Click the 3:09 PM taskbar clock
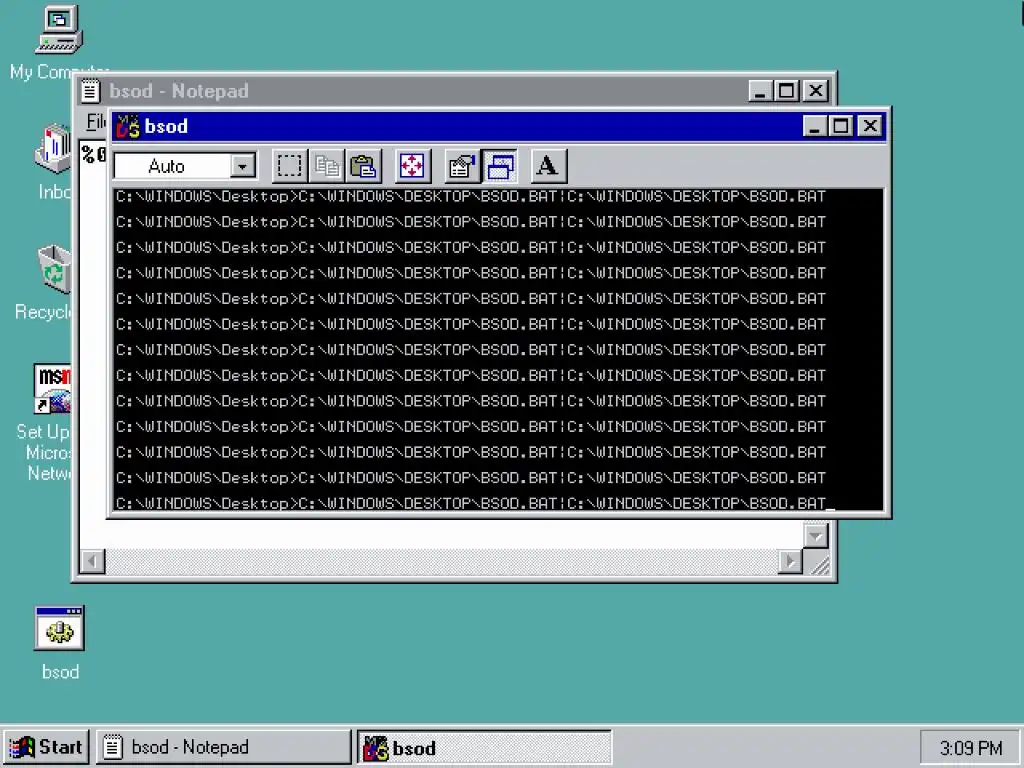 pyautogui.click(x=970, y=748)
